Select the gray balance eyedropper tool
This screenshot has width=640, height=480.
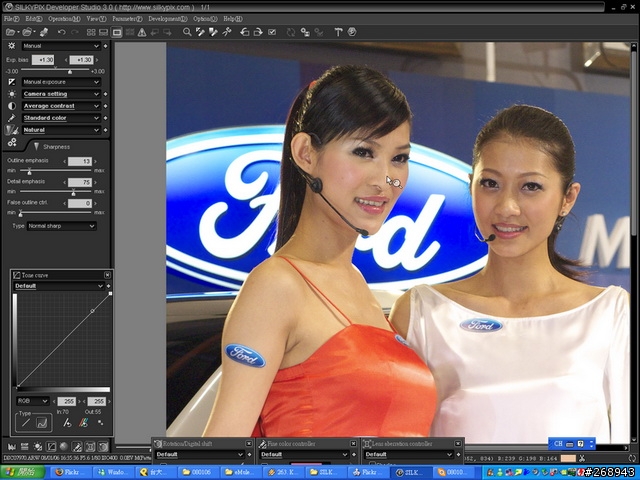200,32
